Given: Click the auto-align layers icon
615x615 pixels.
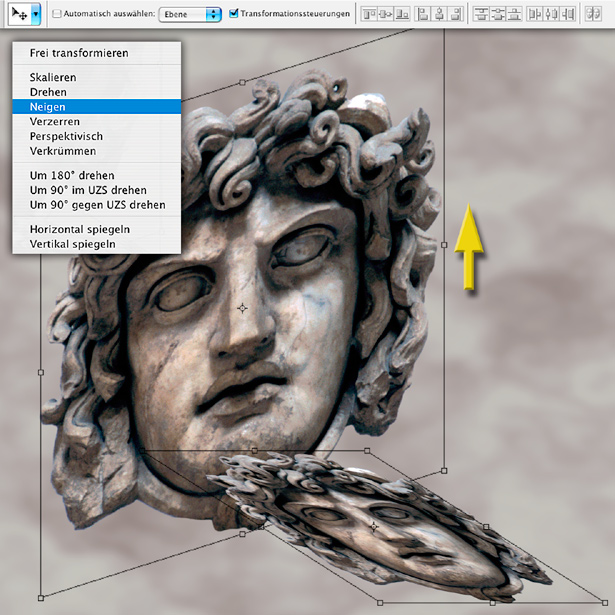Looking at the screenshot, I should point(593,15).
